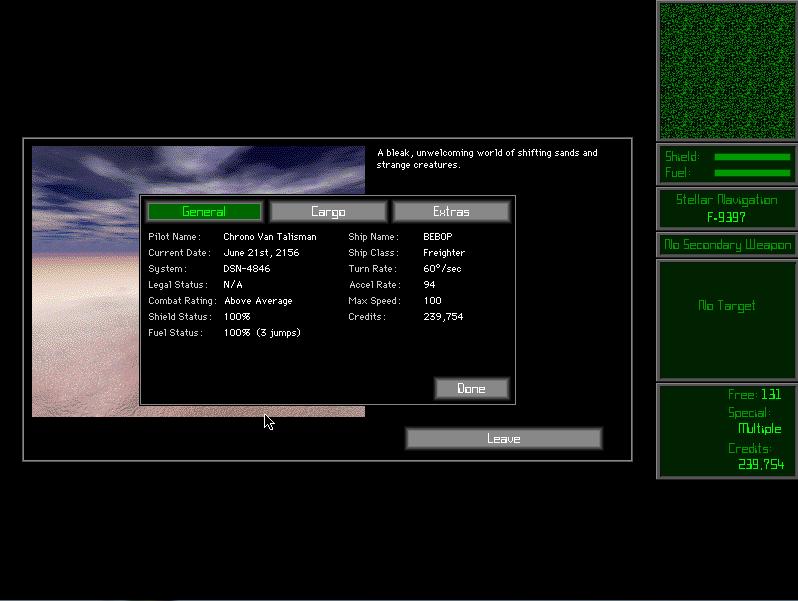Click the No Secondary Weapon indicator
The width and height of the screenshot is (798, 601).
point(727,245)
